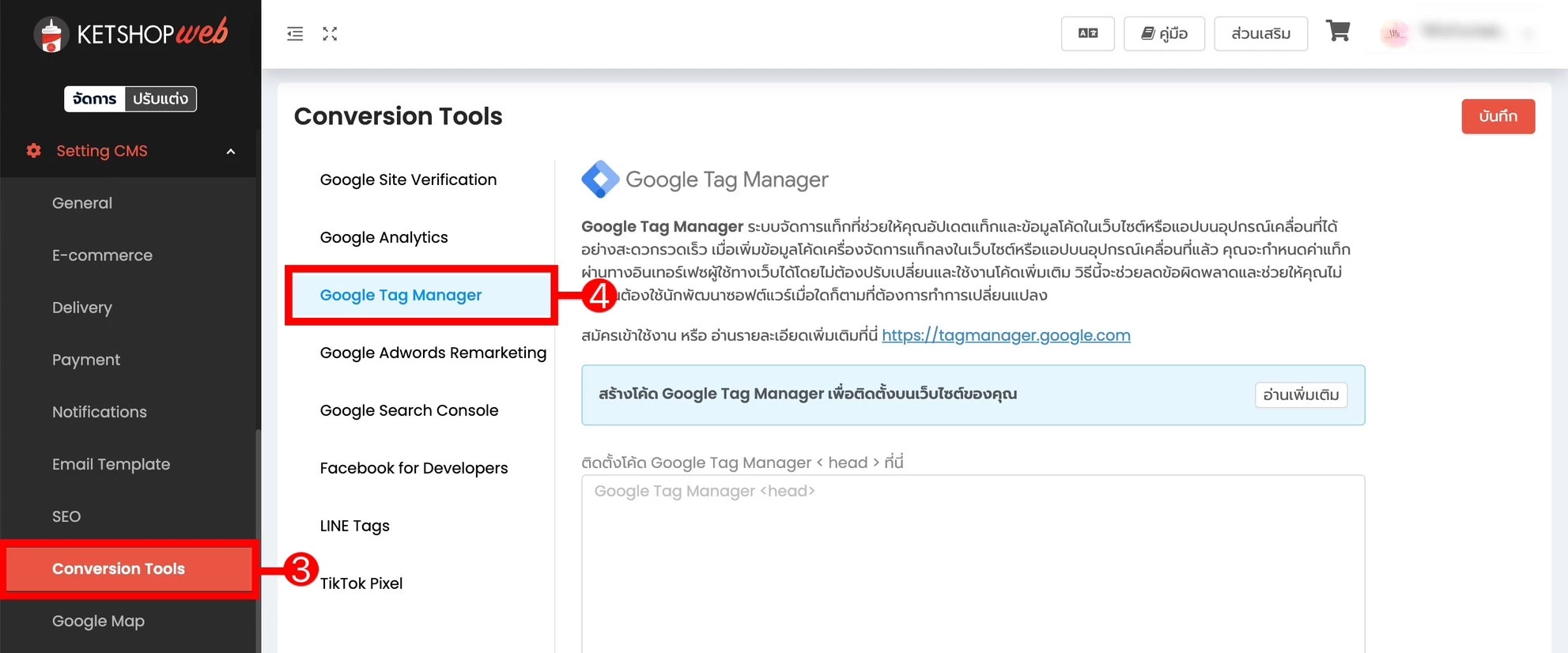The width and height of the screenshot is (1568, 653).
Task: Switch to the ปรับแต่ง mode tab
Action: point(161,99)
